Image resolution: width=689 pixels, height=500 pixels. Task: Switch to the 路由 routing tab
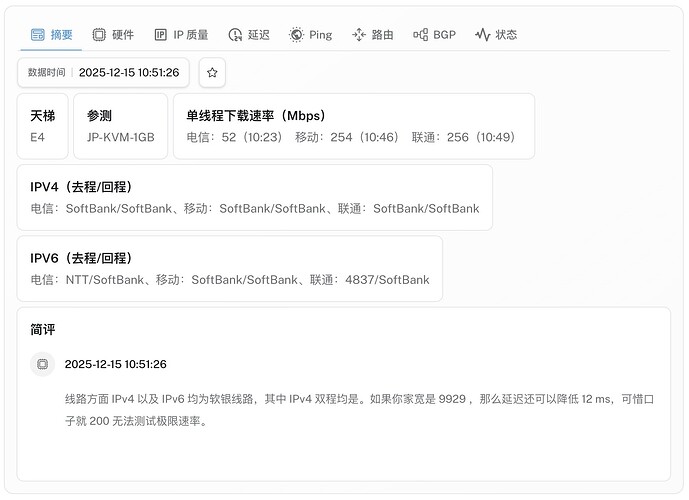(x=373, y=35)
